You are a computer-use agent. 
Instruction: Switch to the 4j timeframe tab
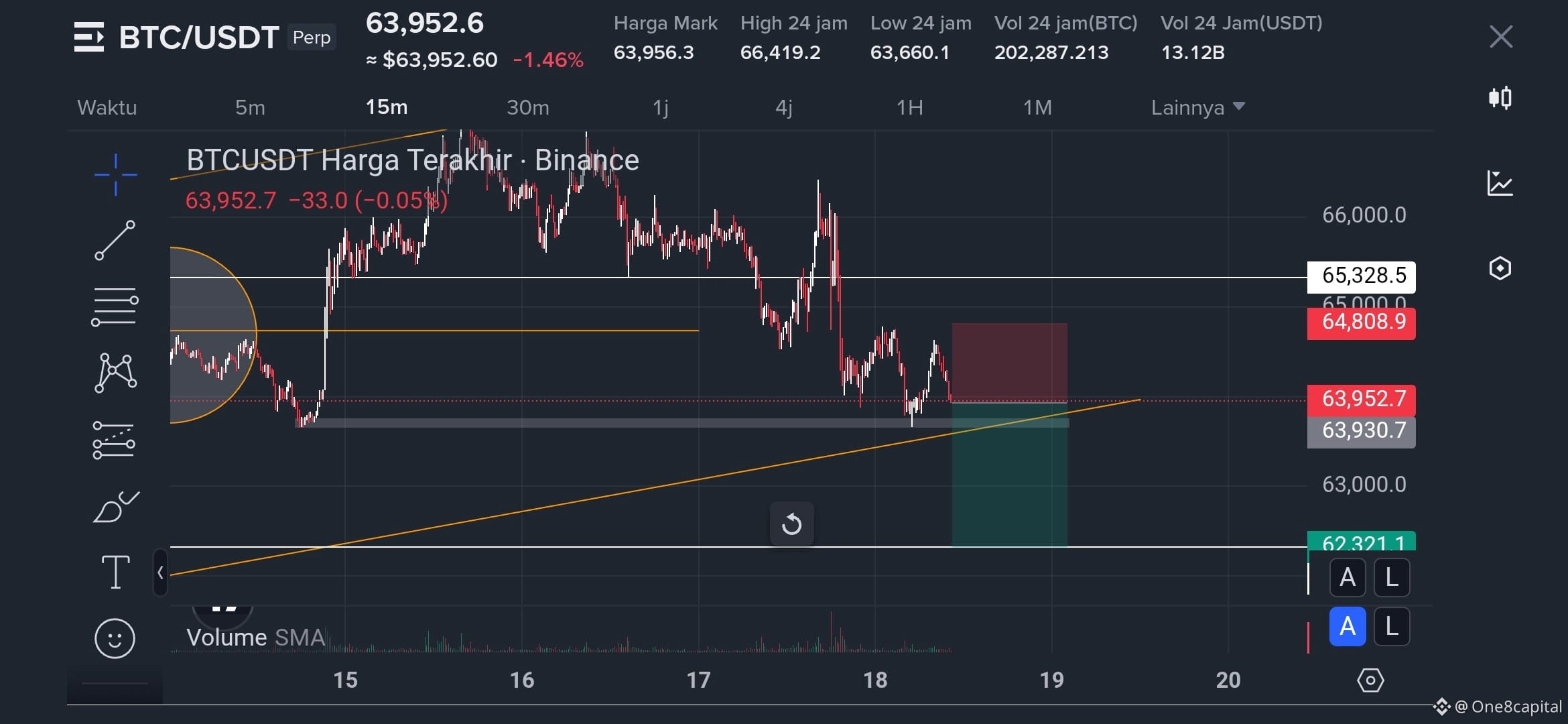click(x=784, y=107)
